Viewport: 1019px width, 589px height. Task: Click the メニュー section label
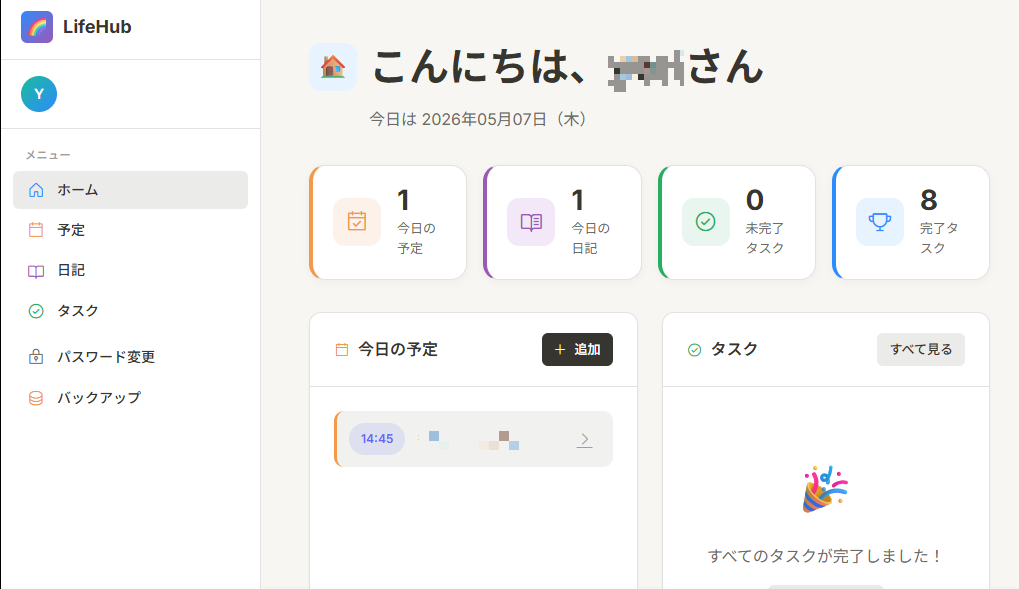[47, 155]
